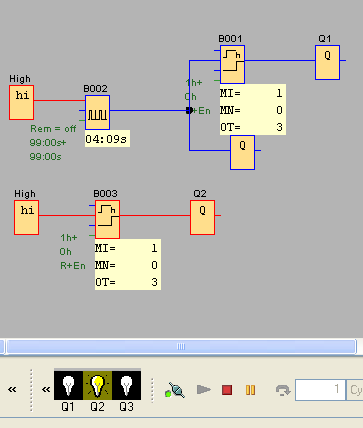The width and height of the screenshot is (363, 428).
Task: Click the B003 parameter box showing OT=3
Action: tap(128, 265)
